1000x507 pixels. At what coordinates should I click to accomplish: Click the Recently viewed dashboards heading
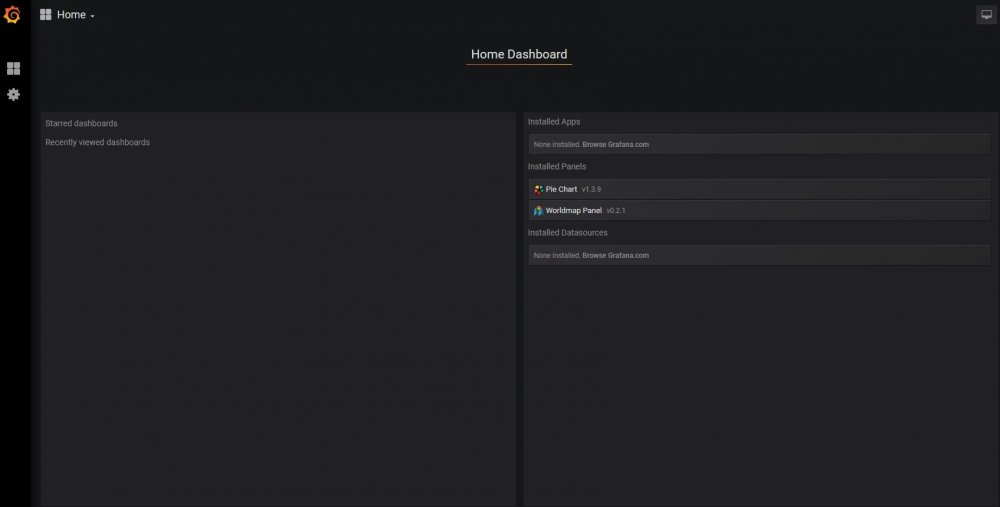98,142
